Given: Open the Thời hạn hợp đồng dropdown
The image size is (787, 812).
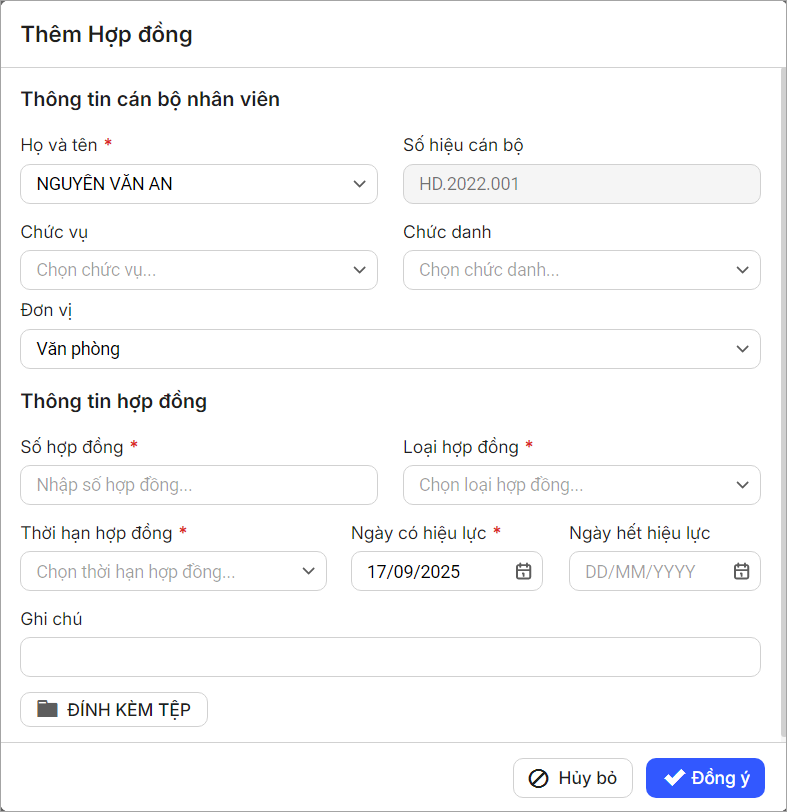Looking at the screenshot, I should coord(173,572).
